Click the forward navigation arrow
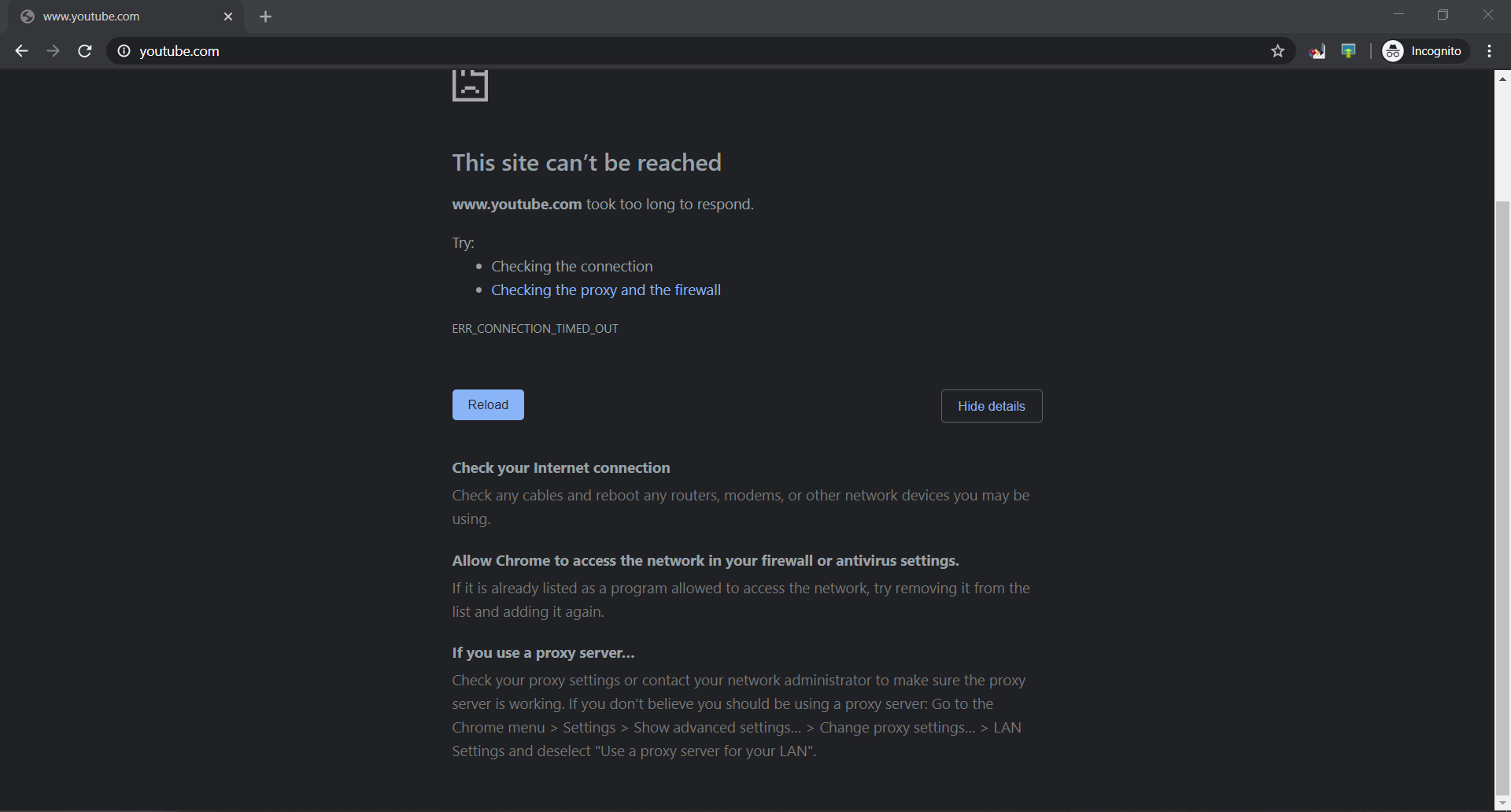Viewport: 1511px width, 812px height. (53, 51)
